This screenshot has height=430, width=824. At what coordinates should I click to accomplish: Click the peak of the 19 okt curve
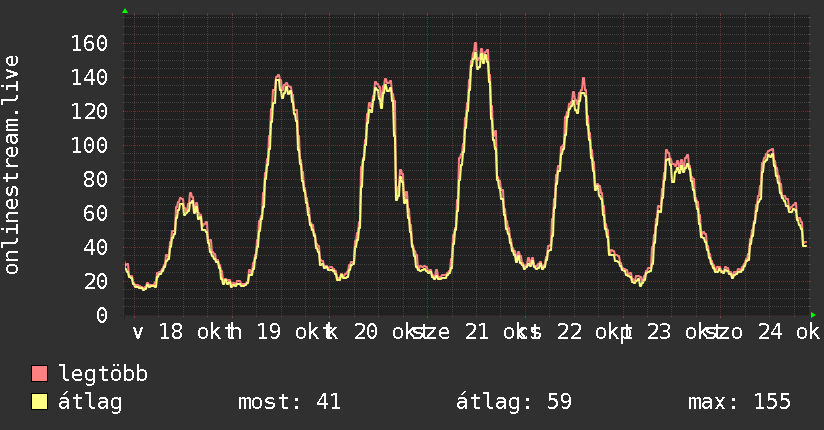click(279, 77)
